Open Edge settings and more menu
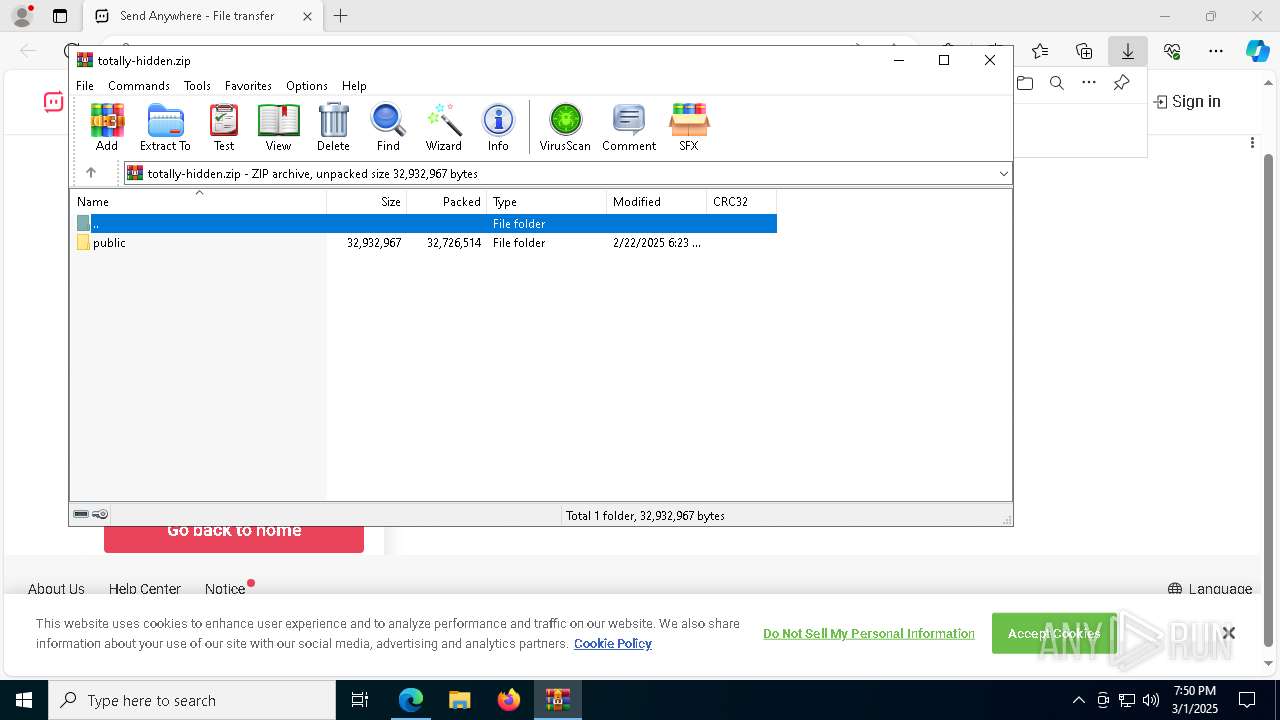Viewport: 1280px width, 720px height. click(x=1216, y=51)
